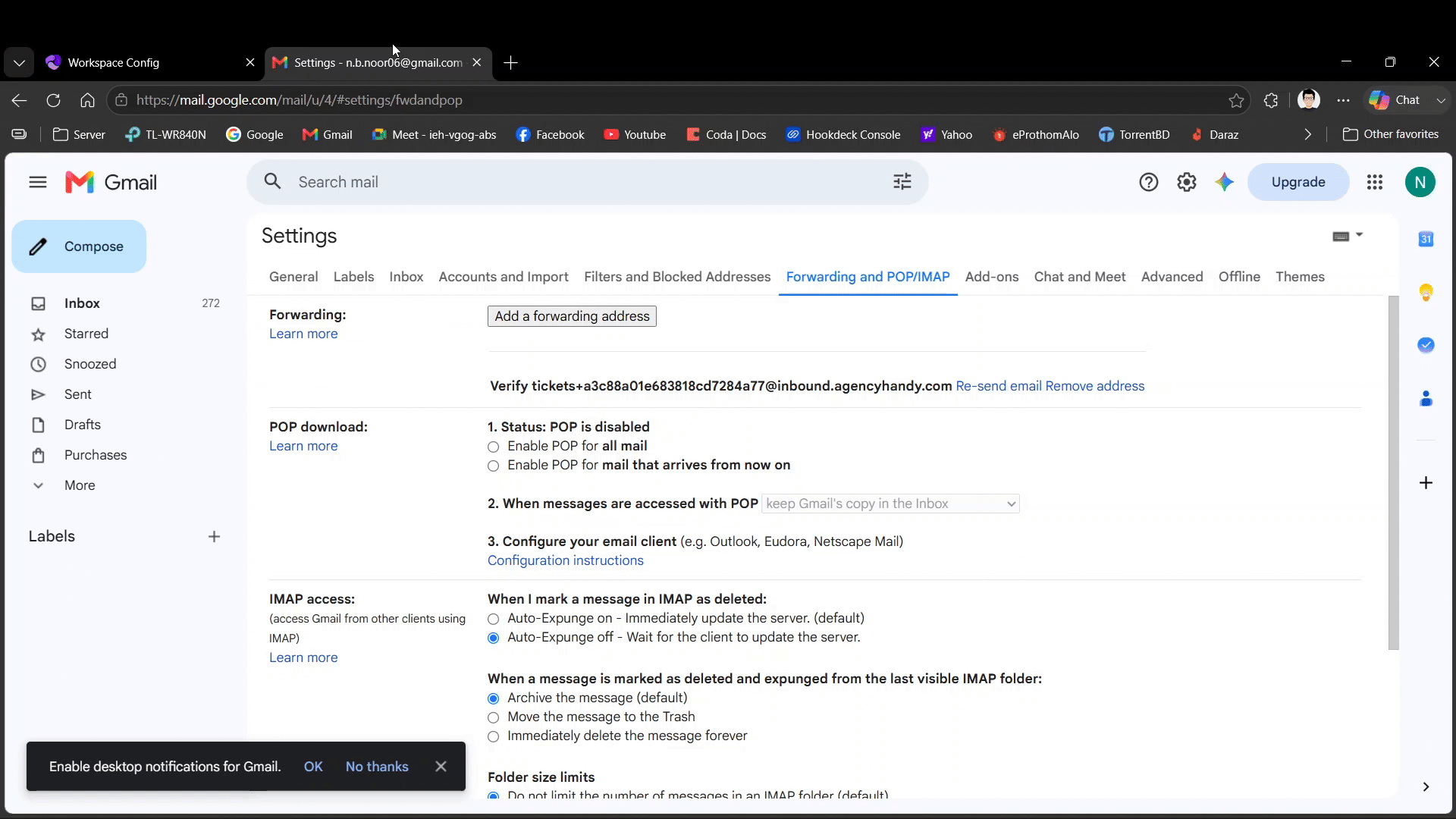Screen dimensions: 1456x819
Task: Open browser settings and more menu
Action: [1343, 100]
